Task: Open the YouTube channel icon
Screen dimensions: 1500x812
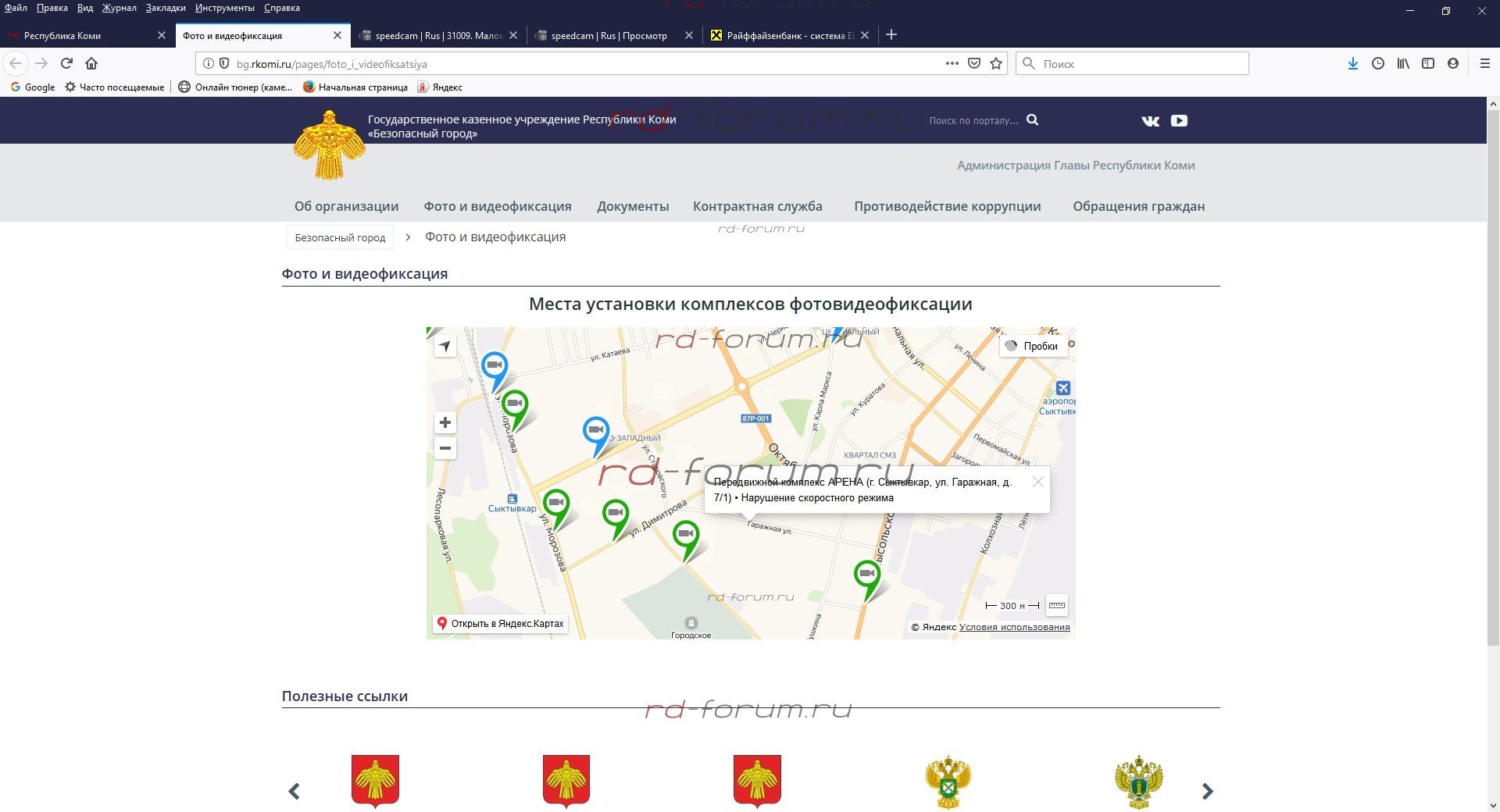Action: 1179,121
